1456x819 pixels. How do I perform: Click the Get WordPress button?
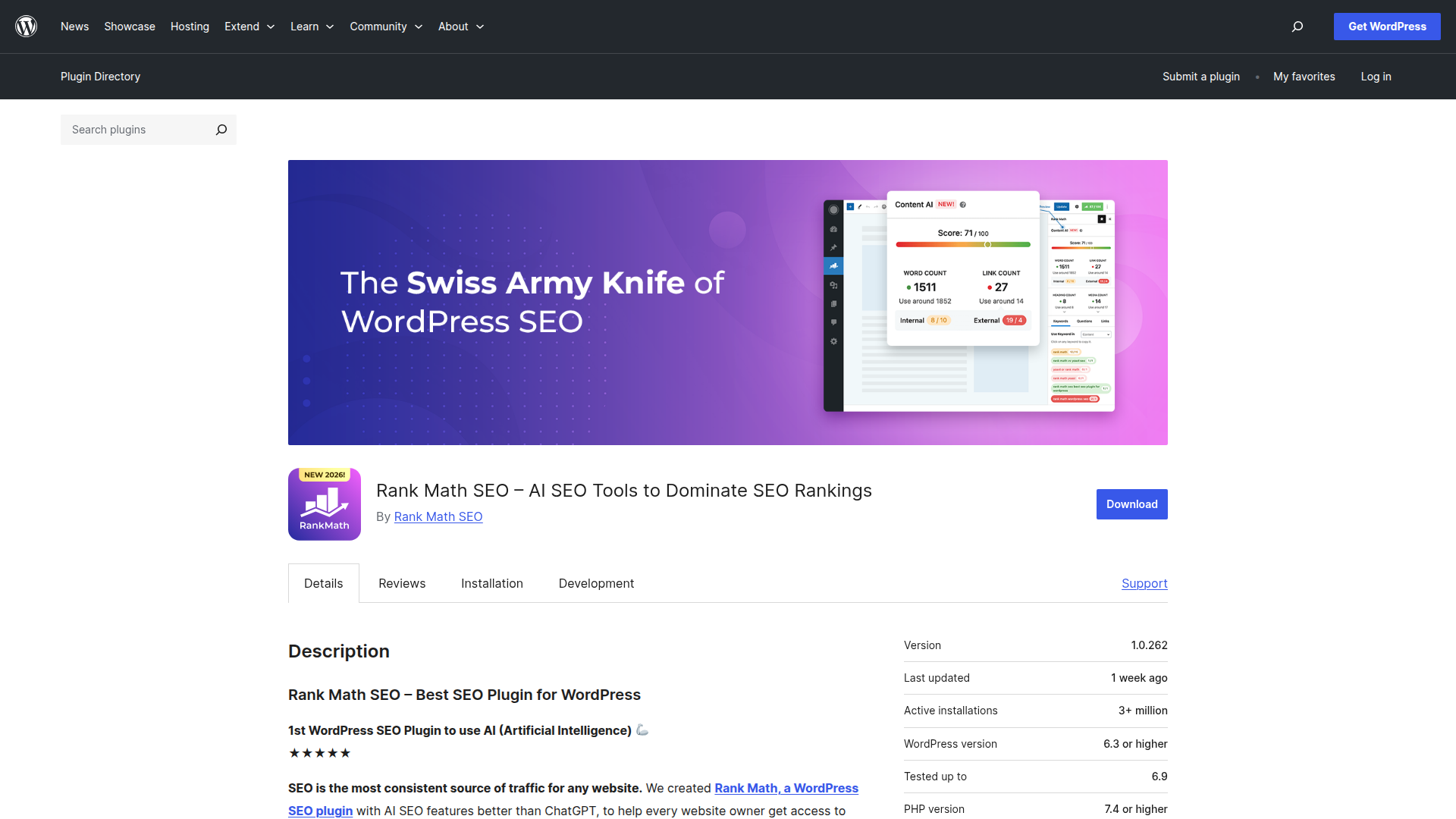(x=1387, y=27)
